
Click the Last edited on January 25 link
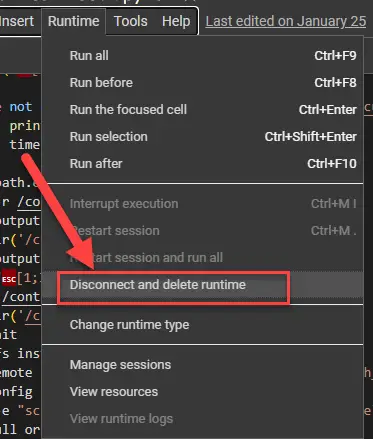(x=286, y=22)
